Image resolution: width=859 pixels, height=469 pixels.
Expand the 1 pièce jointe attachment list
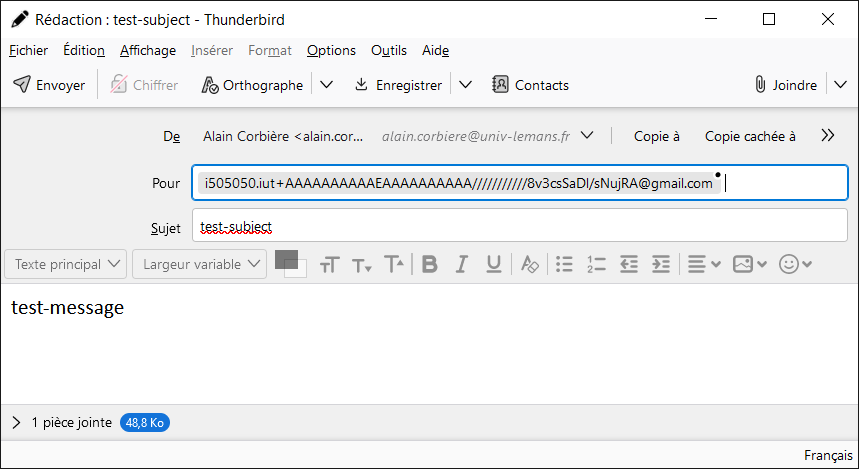tap(16, 422)
